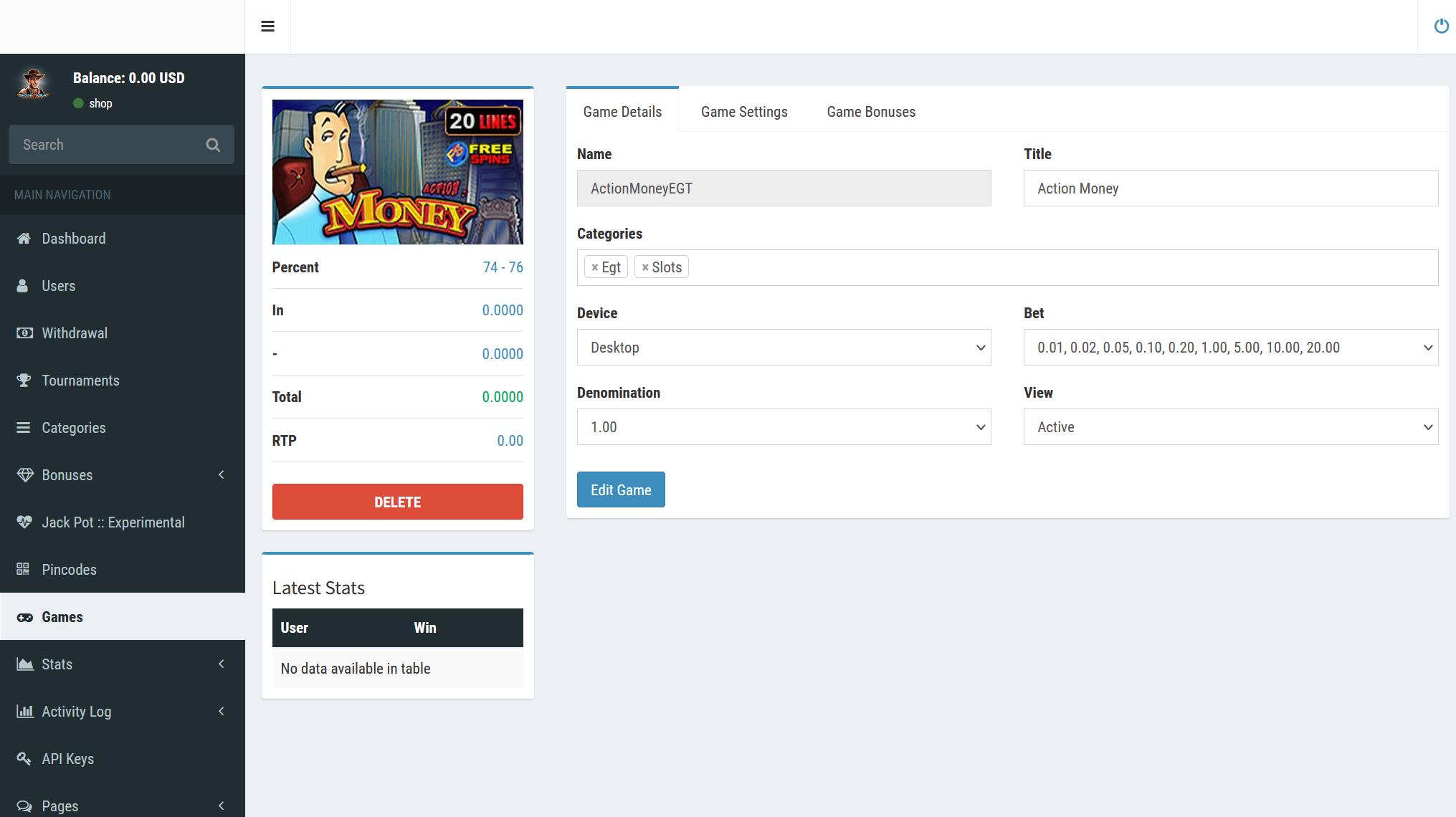1456x817 pixels.
Task: Click the Action Money game thumbnail
Action: (397, 172)
